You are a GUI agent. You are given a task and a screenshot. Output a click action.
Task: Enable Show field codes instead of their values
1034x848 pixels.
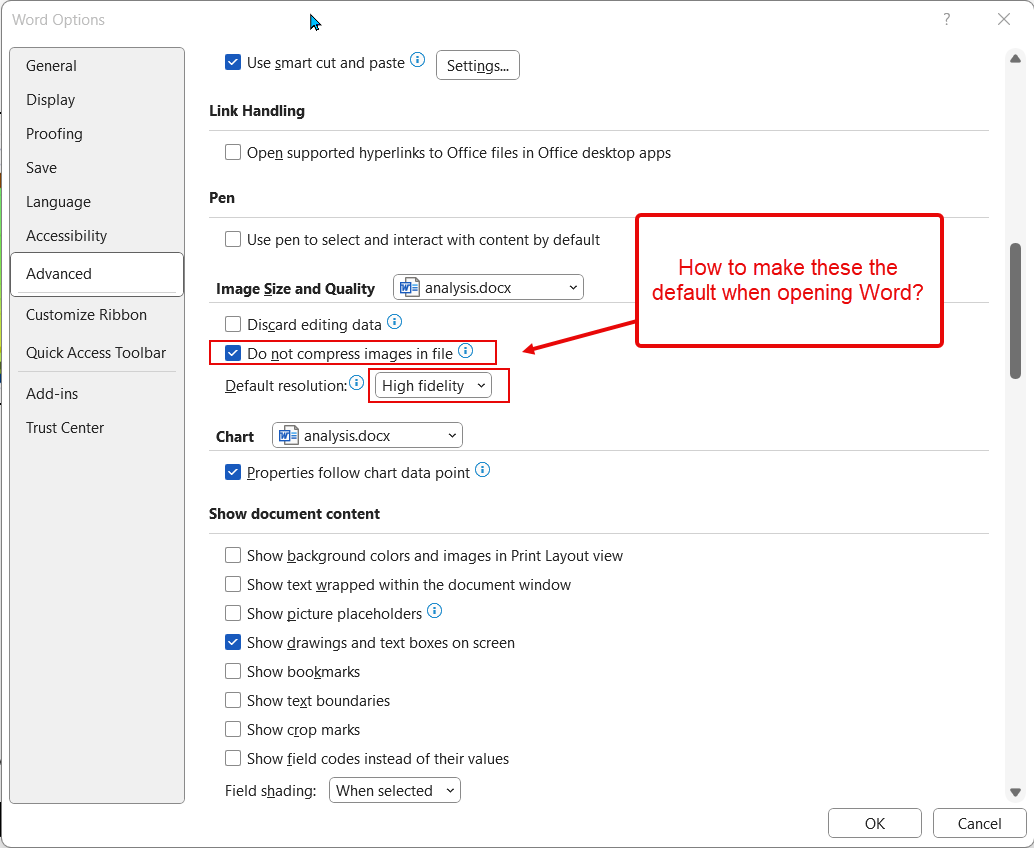tap(233, 758)
